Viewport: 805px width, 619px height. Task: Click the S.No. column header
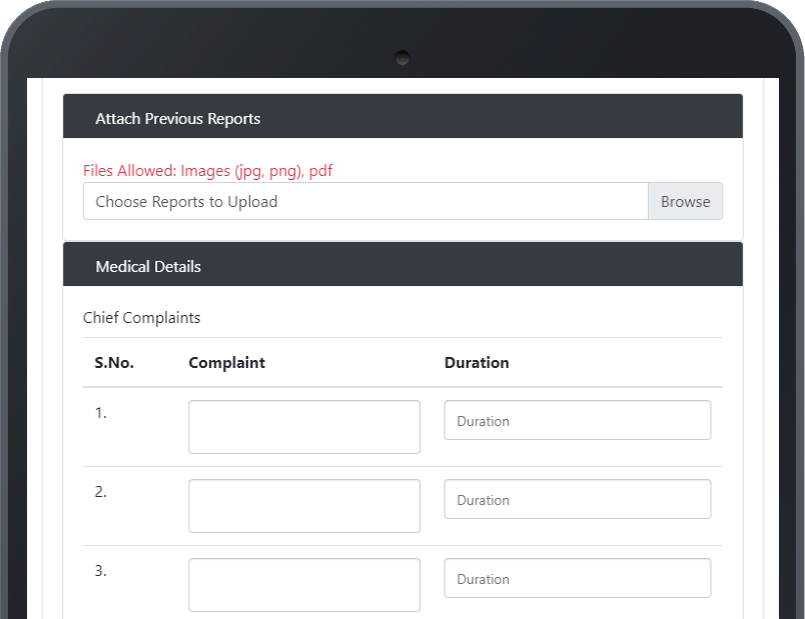pos(114,363)
